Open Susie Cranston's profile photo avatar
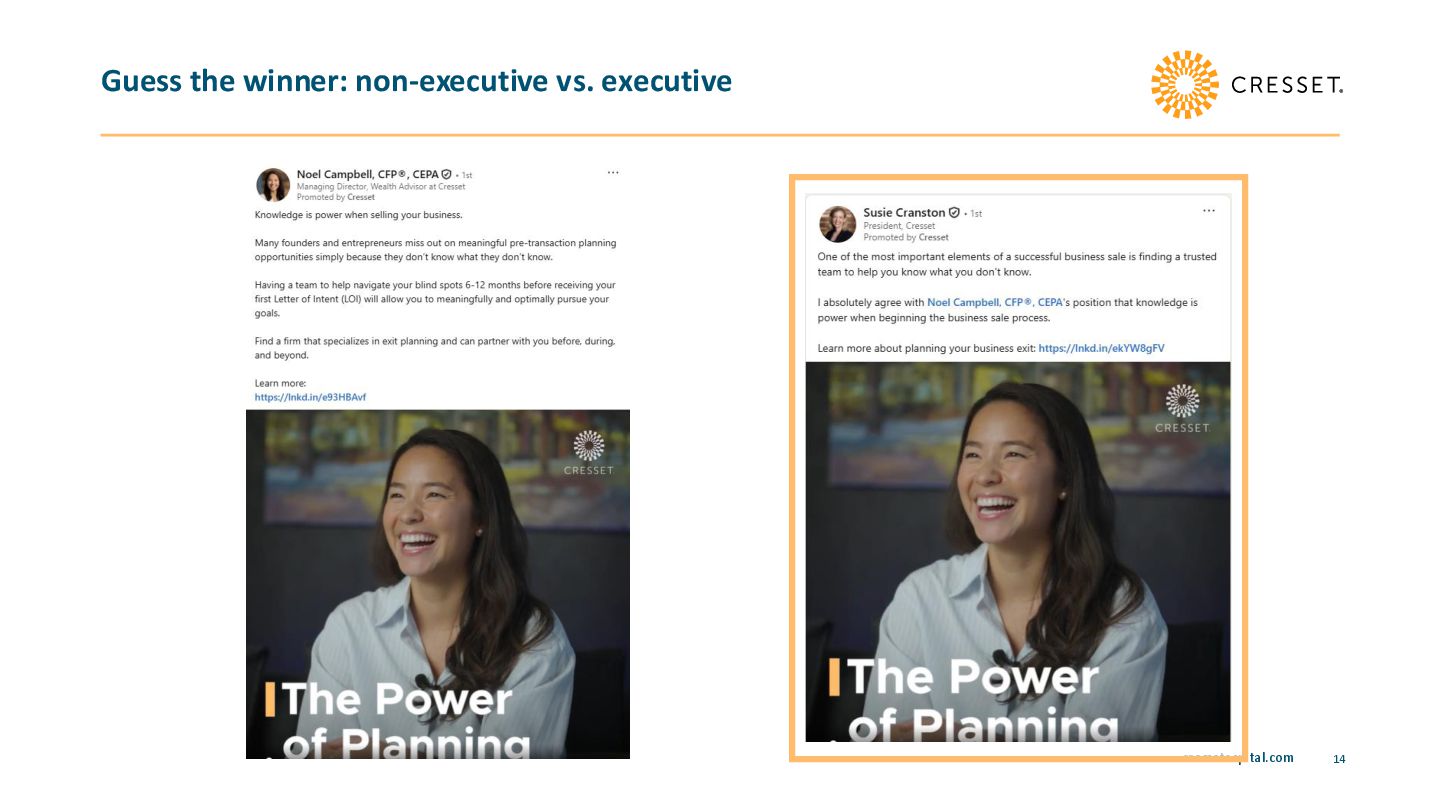This screenshot has width=1440, height=810. 837,224
